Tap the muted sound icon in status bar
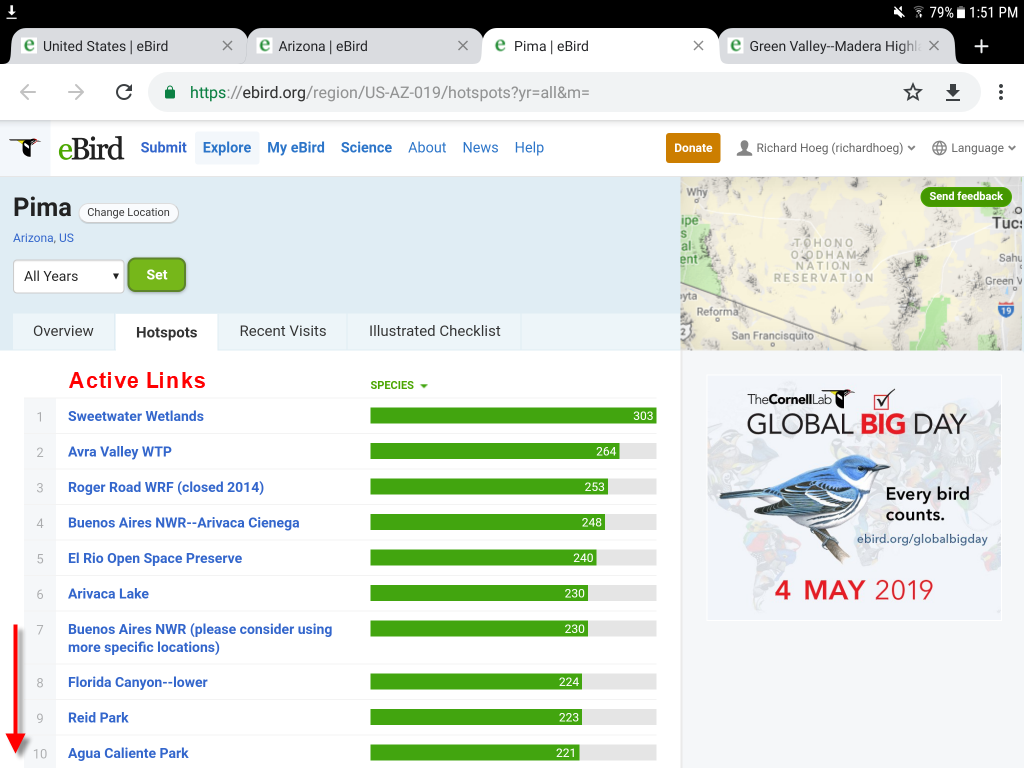The height and width of the screenshot is (768, 1024). coord(899,12)
